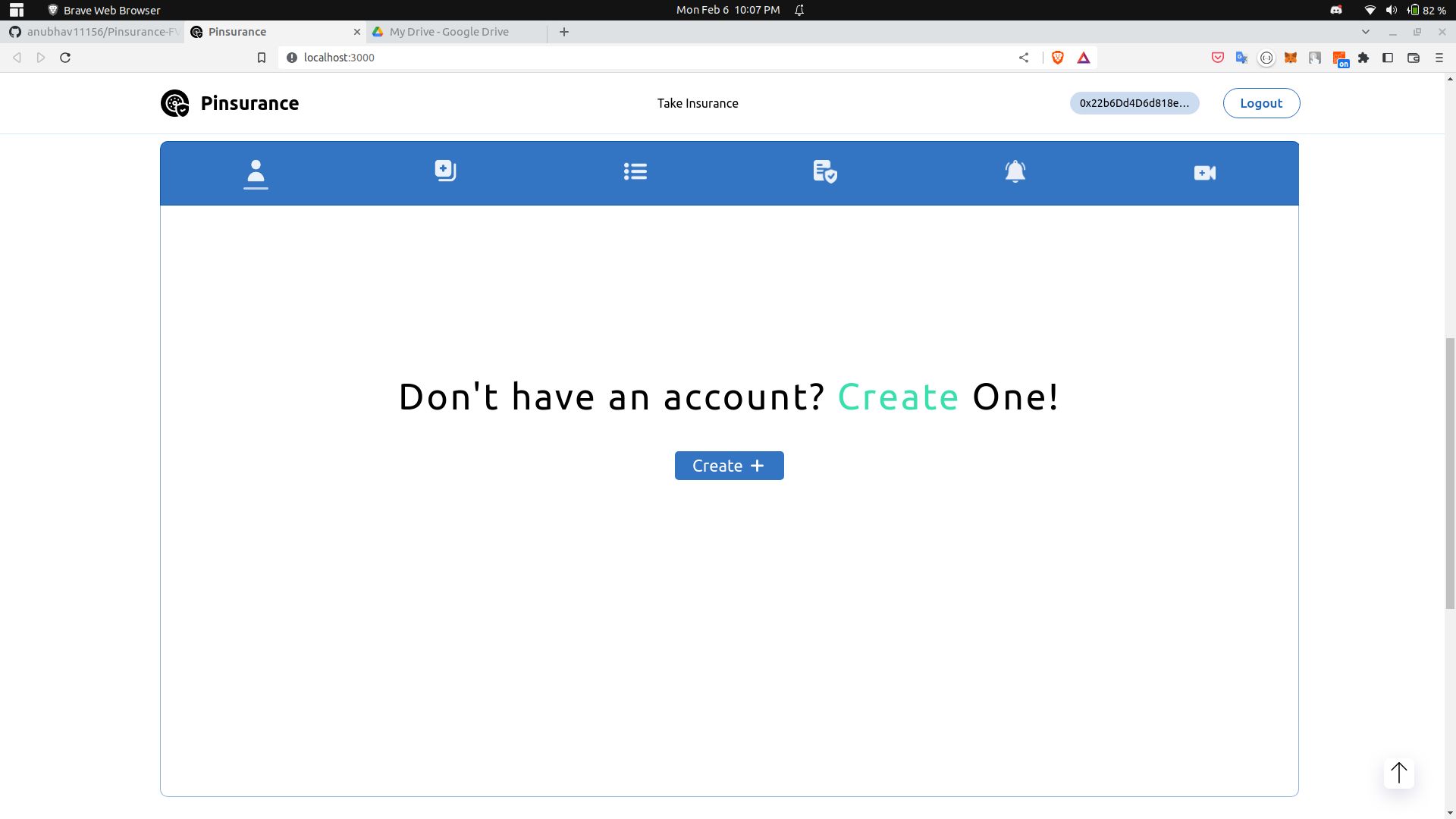Open the Wi-Fi system tray icon
The width and height of the screenshot is (1456, 819).
(x=1370, y=10)
